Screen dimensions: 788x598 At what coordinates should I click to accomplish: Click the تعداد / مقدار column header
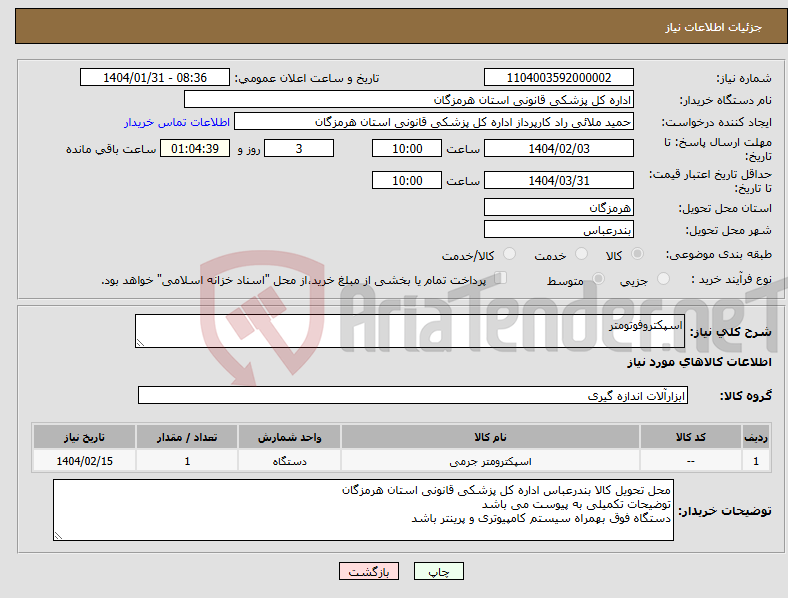point(187,437)
